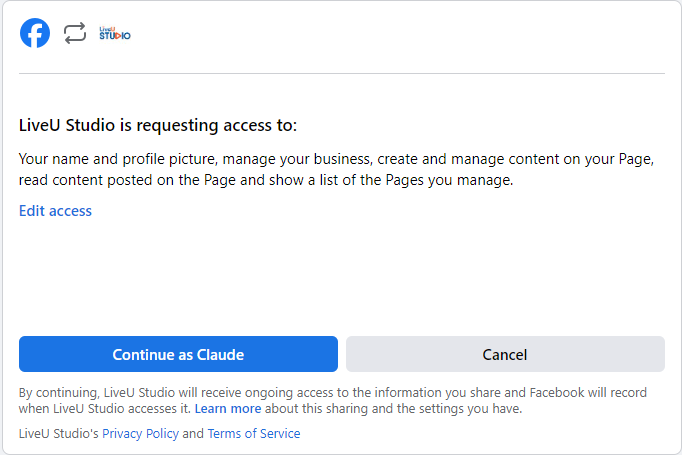Open the Learn more link about sharing
Viewport: 682px width, 455px height.
click(228, 409)
